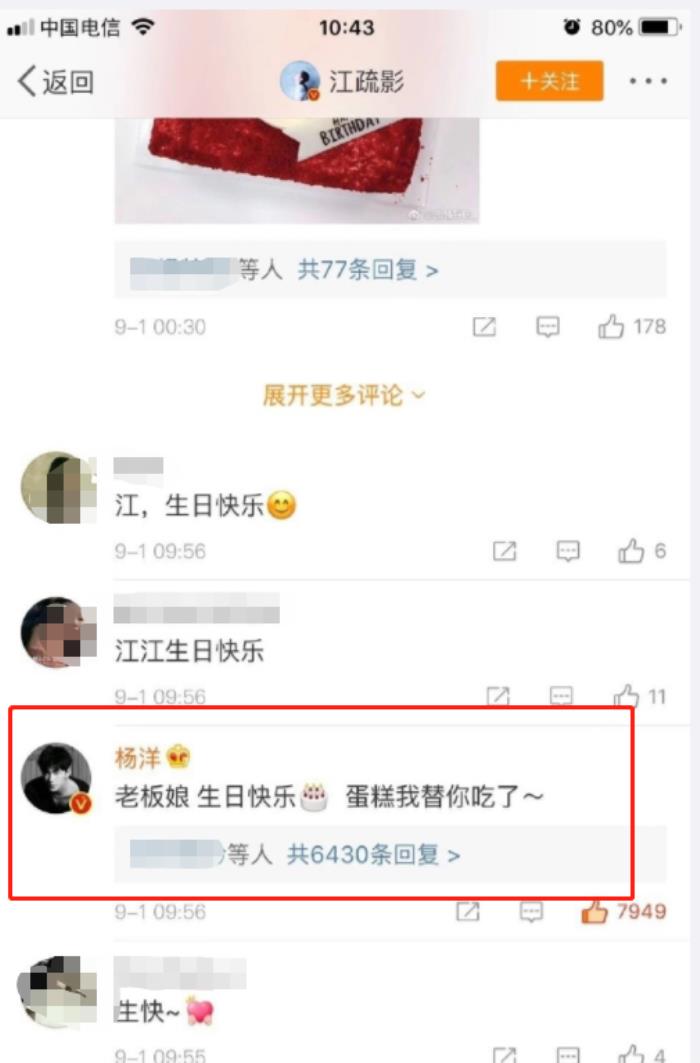The image size is (700, 1063).
Task: Reply to the 江，生日快乐 comment
Action: point(568,551)
